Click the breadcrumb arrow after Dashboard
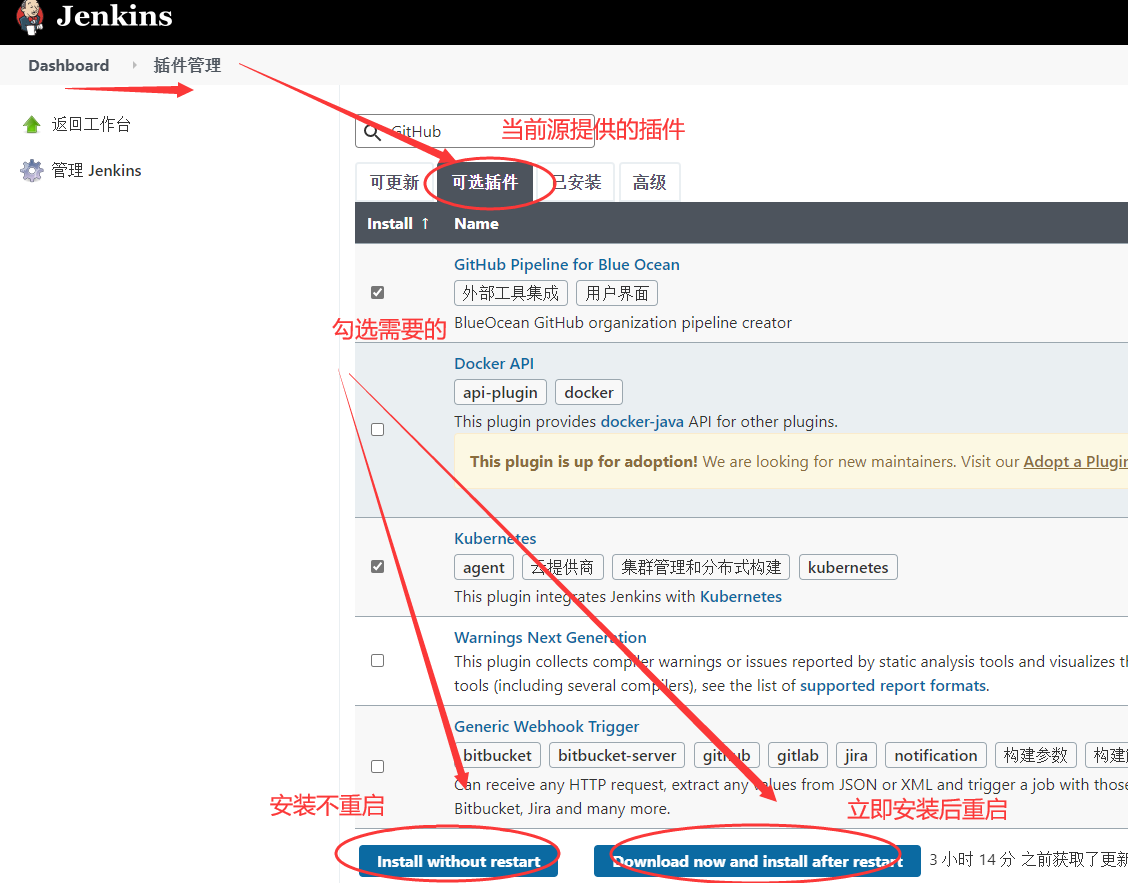The image size is (1128, 883). pos(134,65)
